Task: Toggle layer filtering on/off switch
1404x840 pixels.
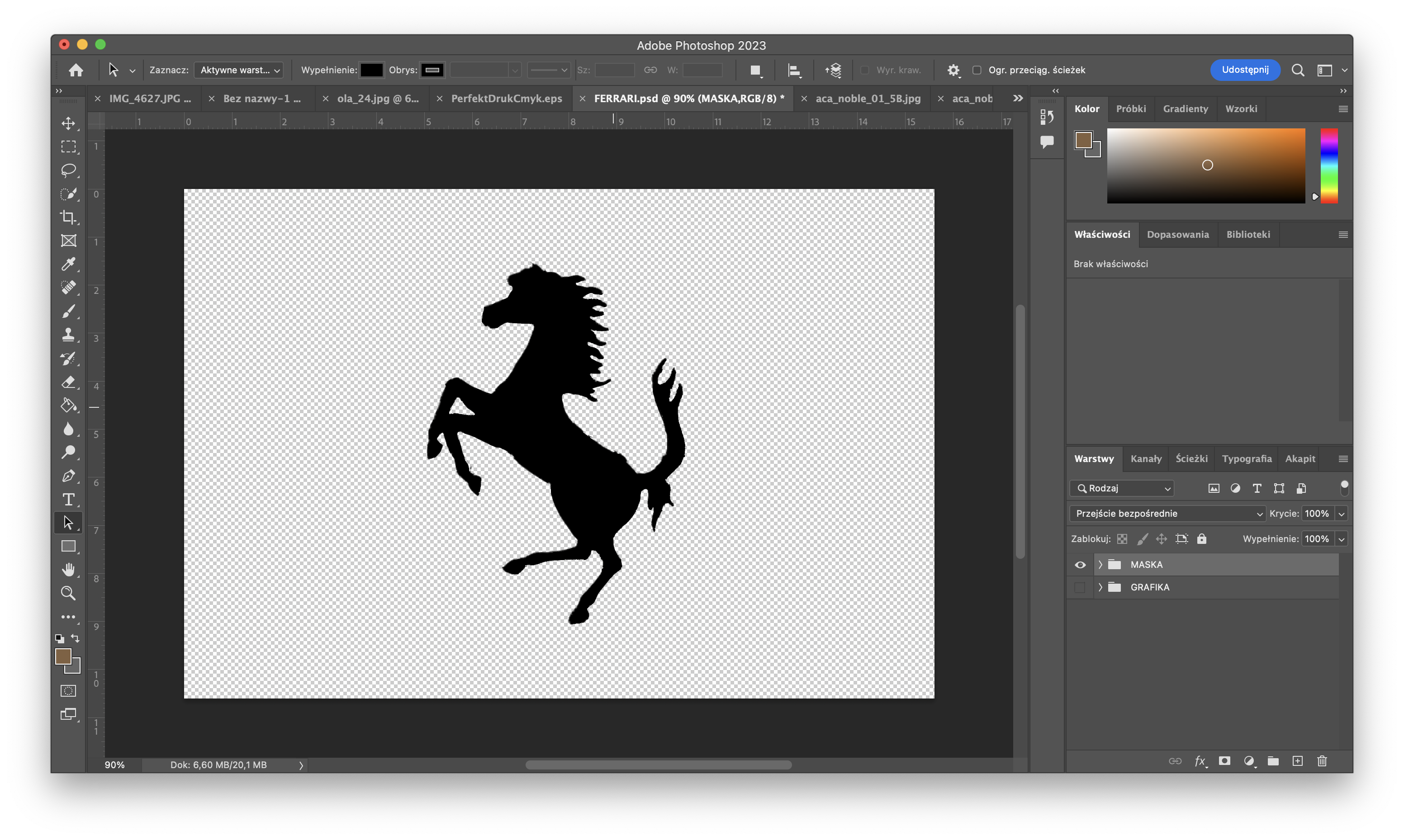Action: click(x=1345, y=488)
